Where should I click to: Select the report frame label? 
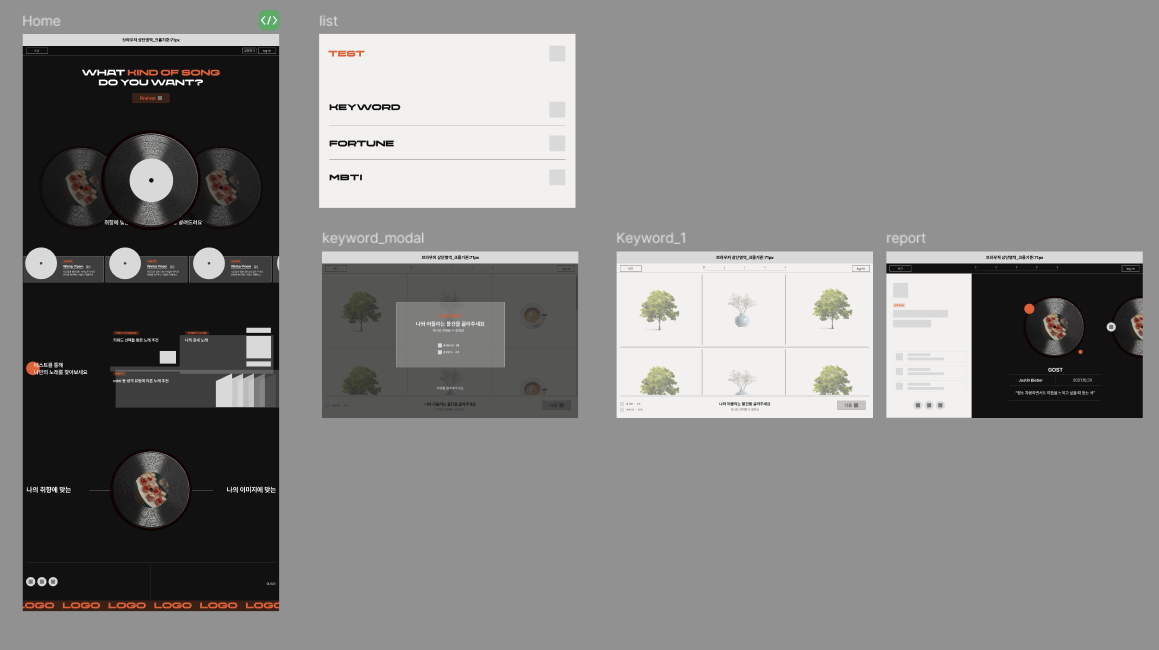[x=905, y=238]
